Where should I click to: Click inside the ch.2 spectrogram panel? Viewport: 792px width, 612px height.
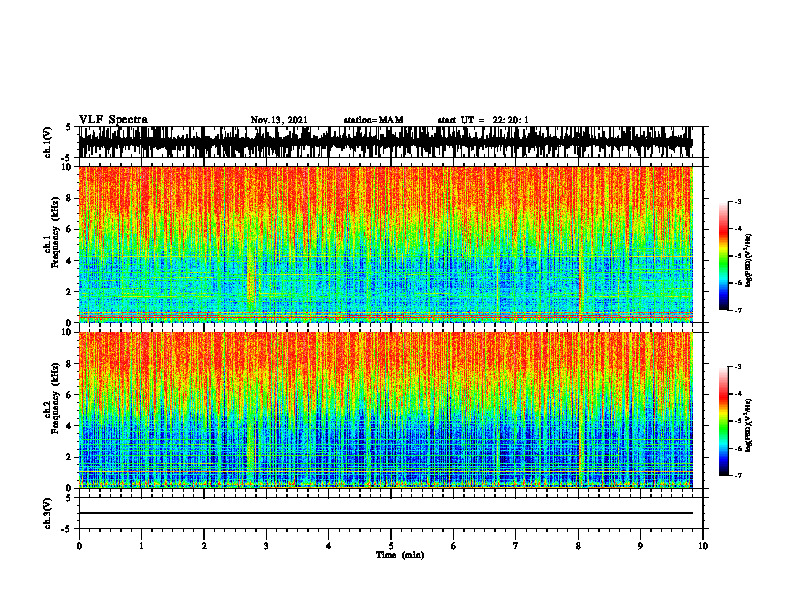385,410
